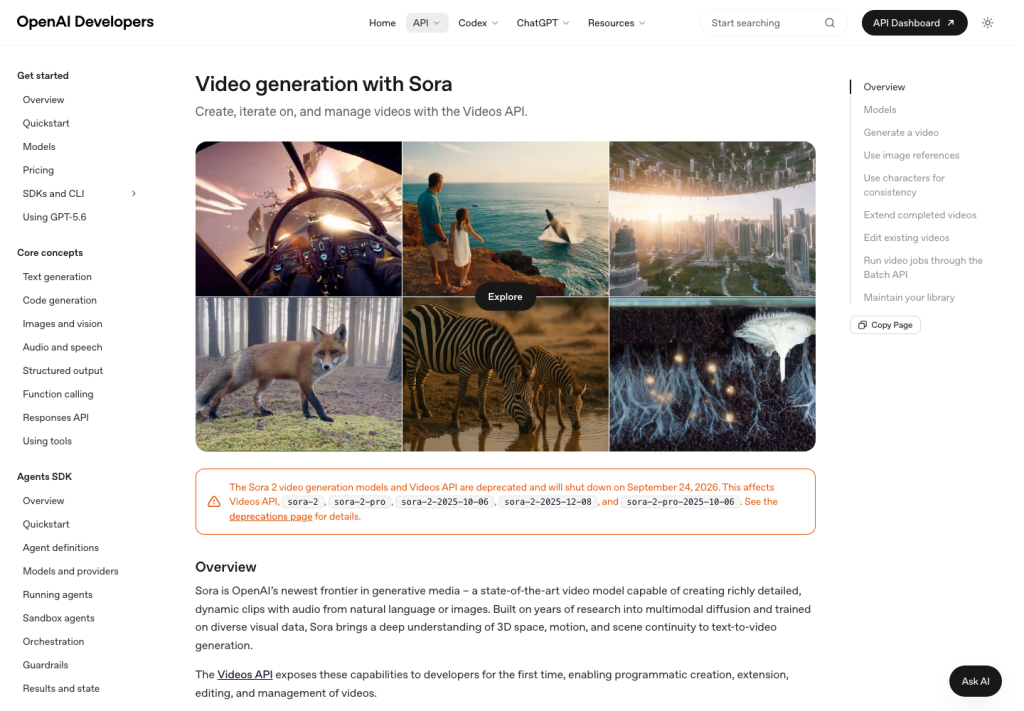Click the sora-2-pro-2025-10-06 code tag
1024x711 pixels.
point(680,502)
